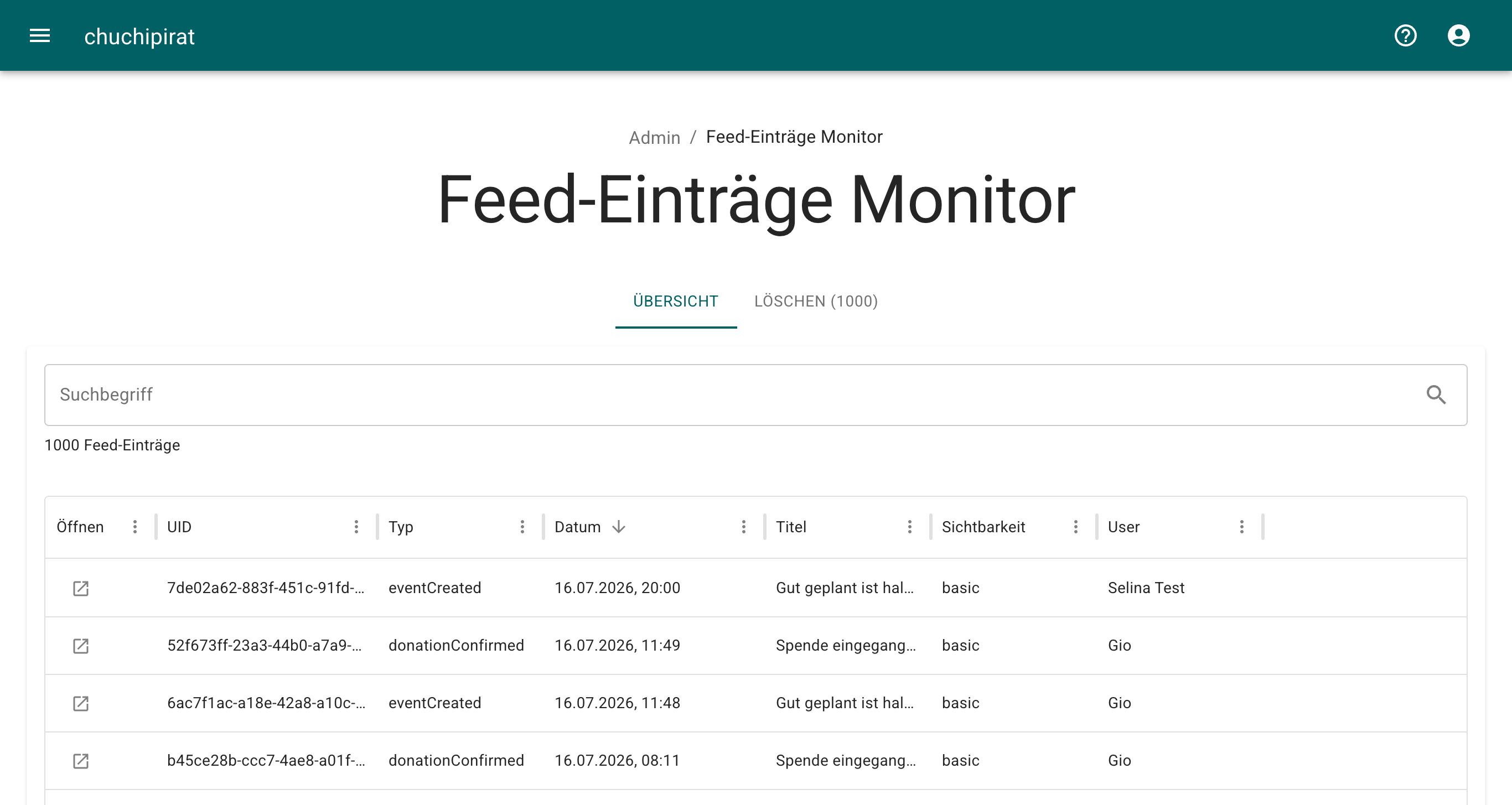This screenshot has height=805, width=1512.
Task: Click the UID 7de02a62-883f-451c-91fd
Action: (x=266, y=588)
